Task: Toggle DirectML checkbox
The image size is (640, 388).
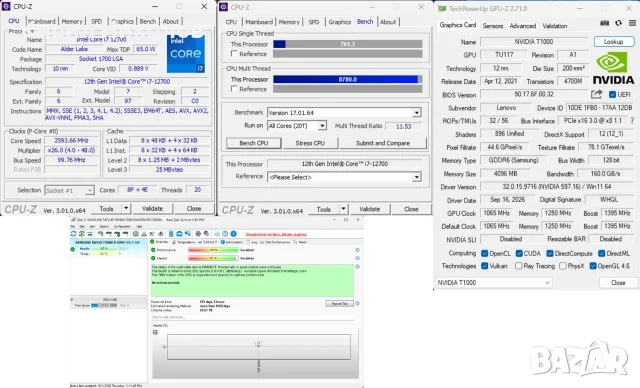Action: point(602,253)
